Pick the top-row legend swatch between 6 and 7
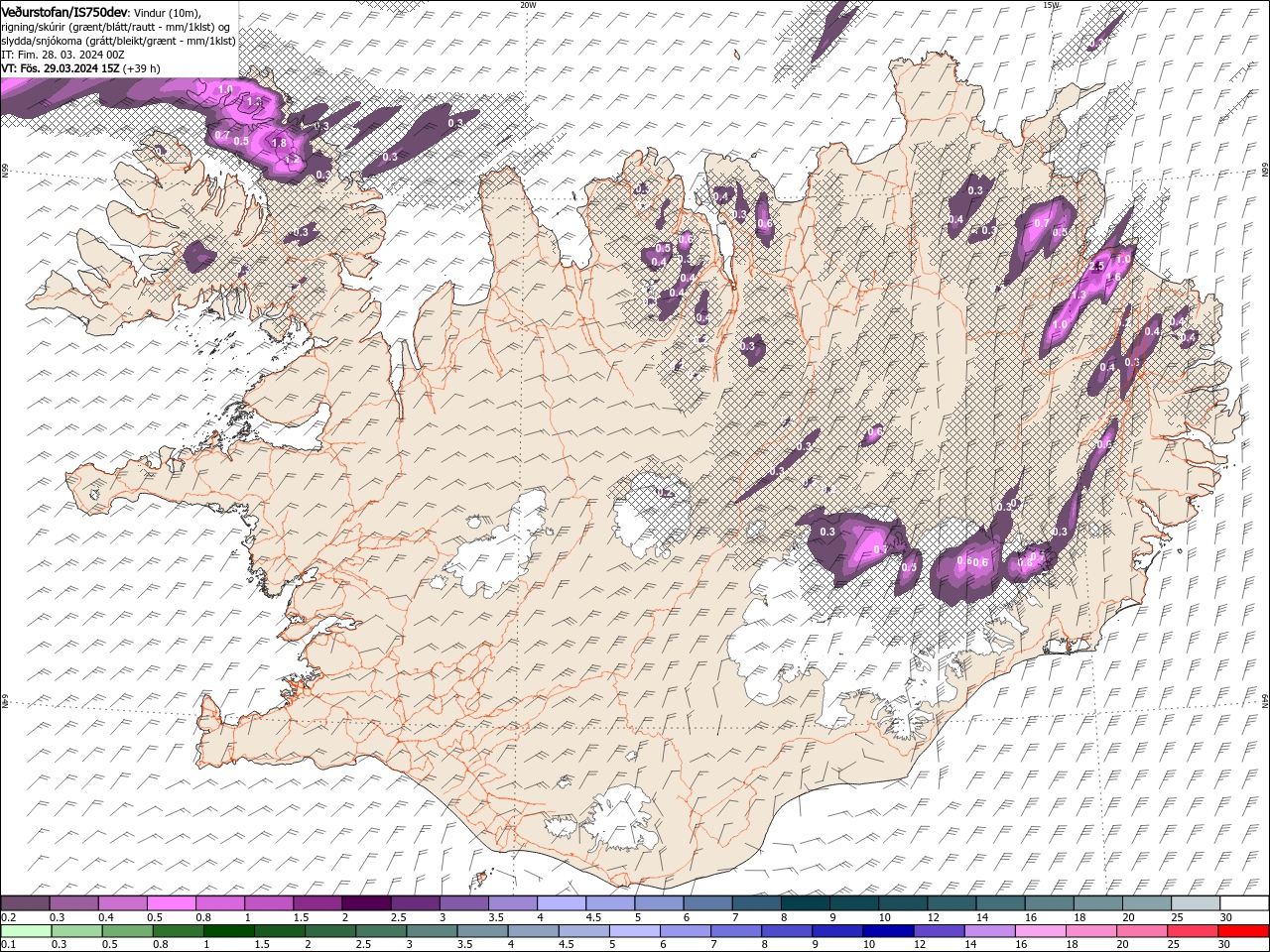 [x=707, y=903]
